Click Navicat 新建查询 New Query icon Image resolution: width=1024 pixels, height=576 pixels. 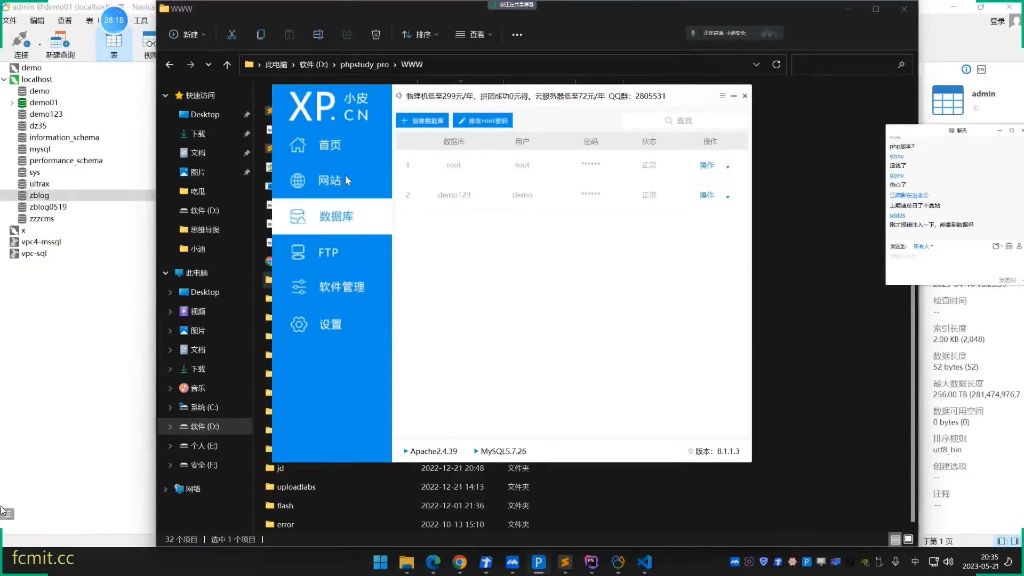click(x=59, y=44)
